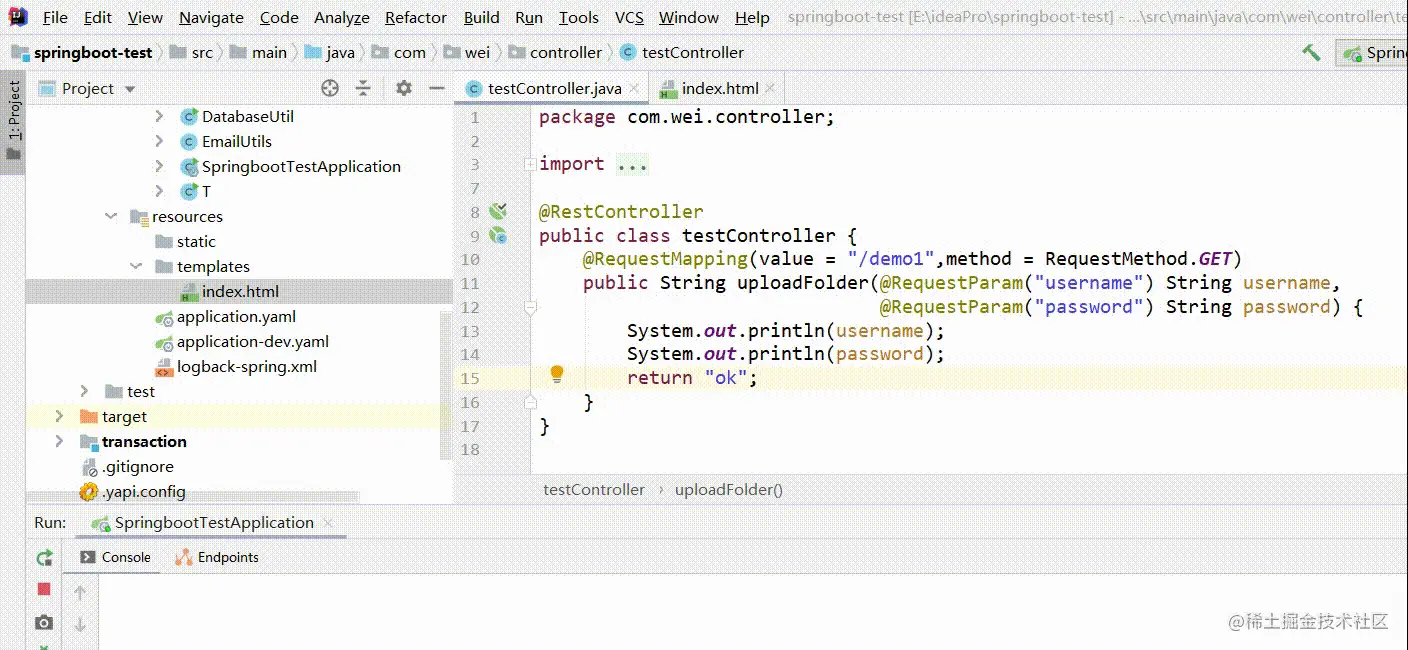Click the "/demo1" string in the code
1408x650 pixels.
point(890,259)
